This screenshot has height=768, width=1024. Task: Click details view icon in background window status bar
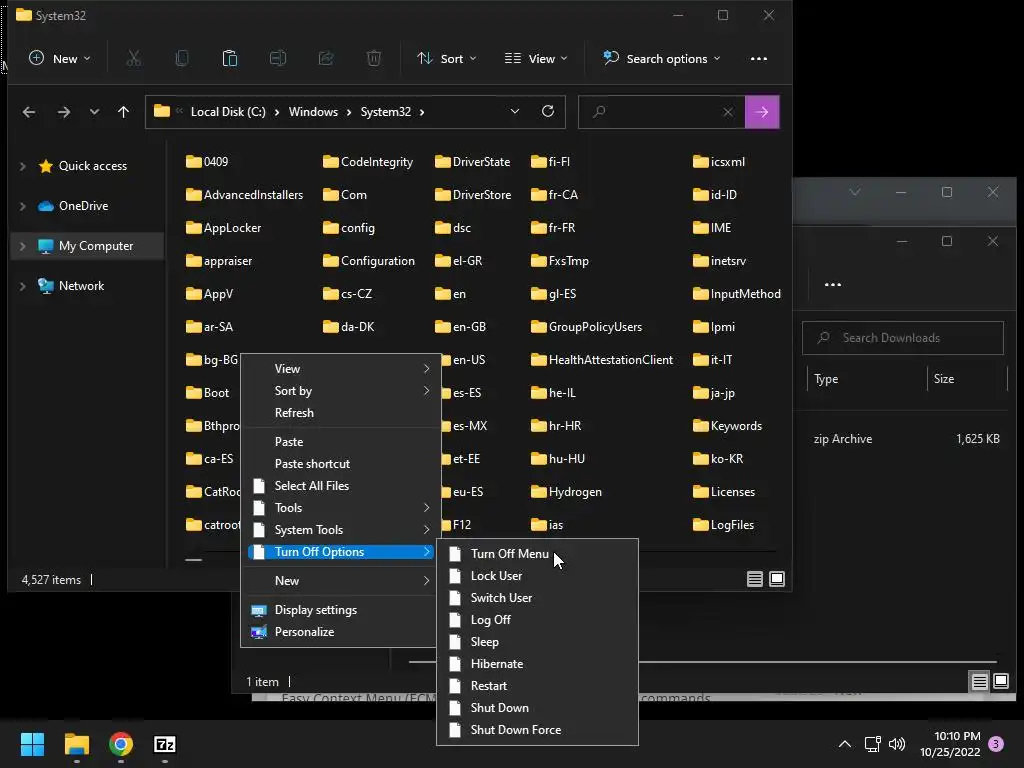click(980, 682)
